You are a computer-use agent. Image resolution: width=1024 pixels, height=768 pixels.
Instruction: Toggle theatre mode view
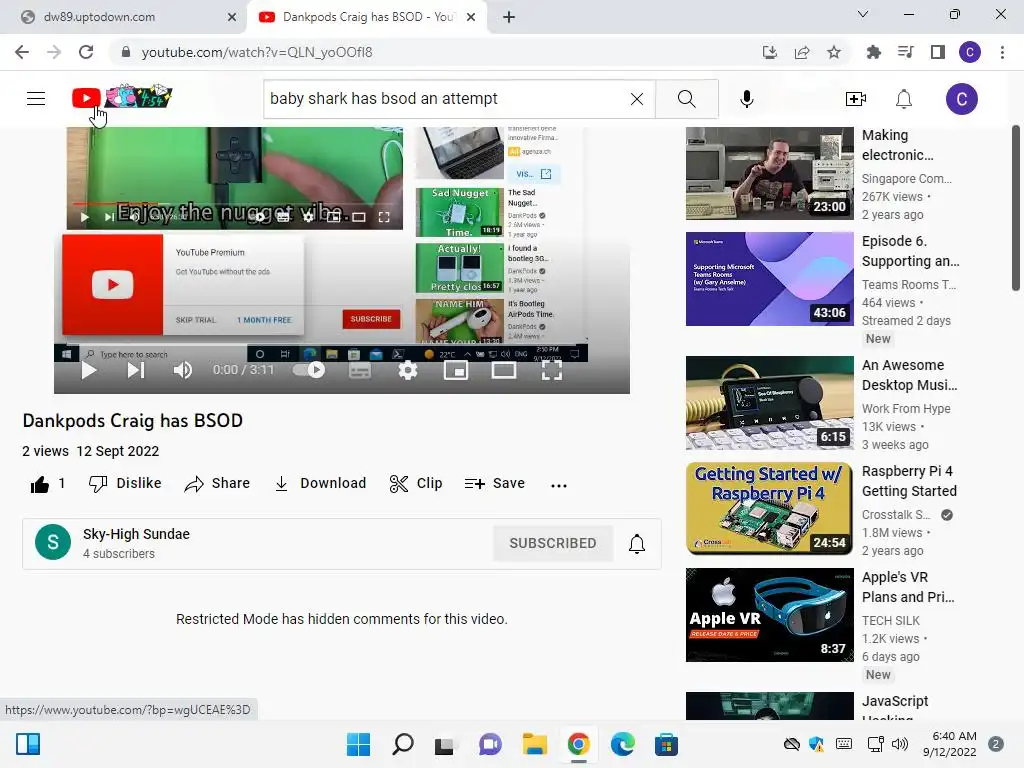(504, 370)
